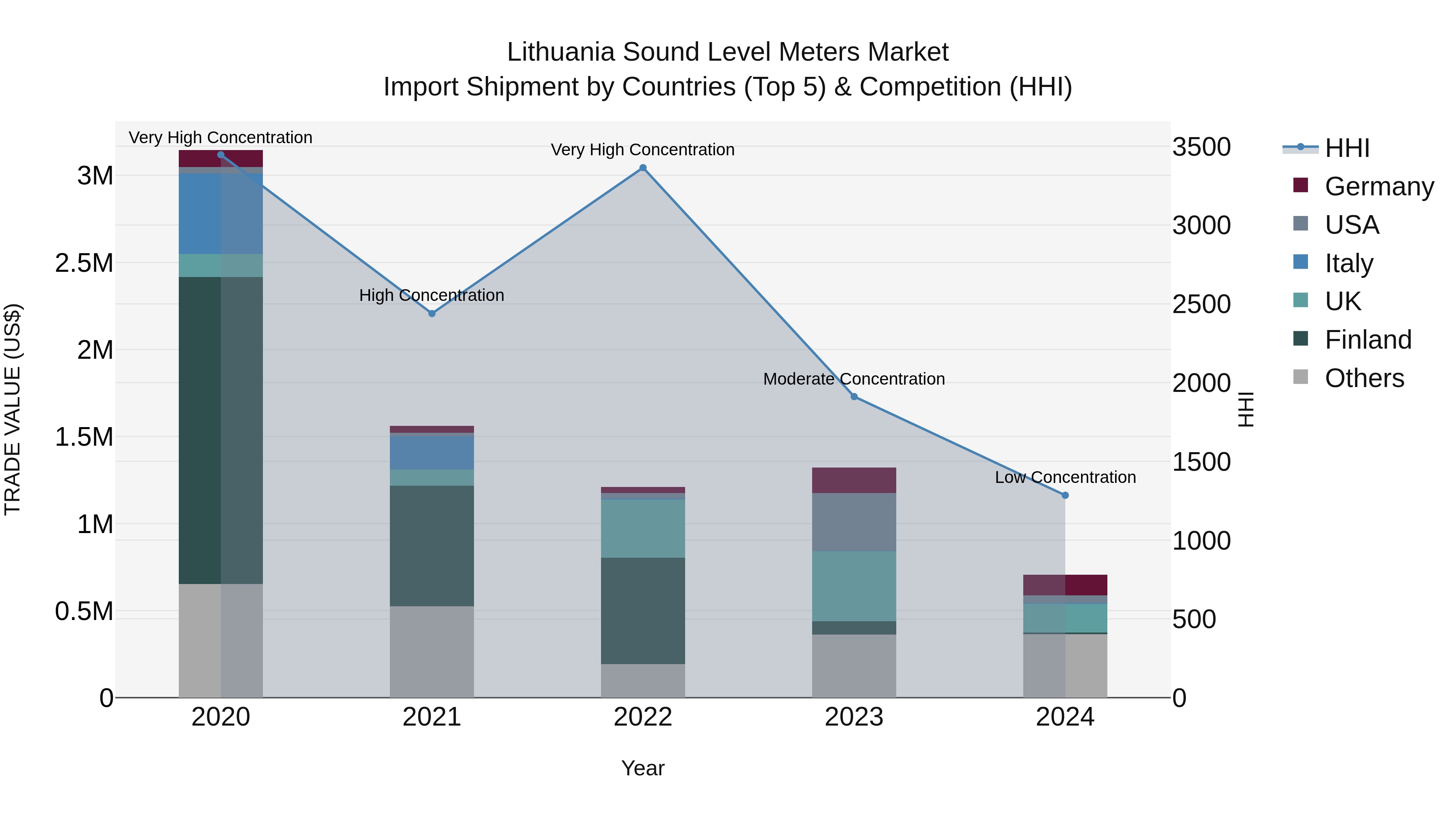The image size is (1456, 819).
Task: Select the 2021 HHI data point
Action: click(432, 314)
